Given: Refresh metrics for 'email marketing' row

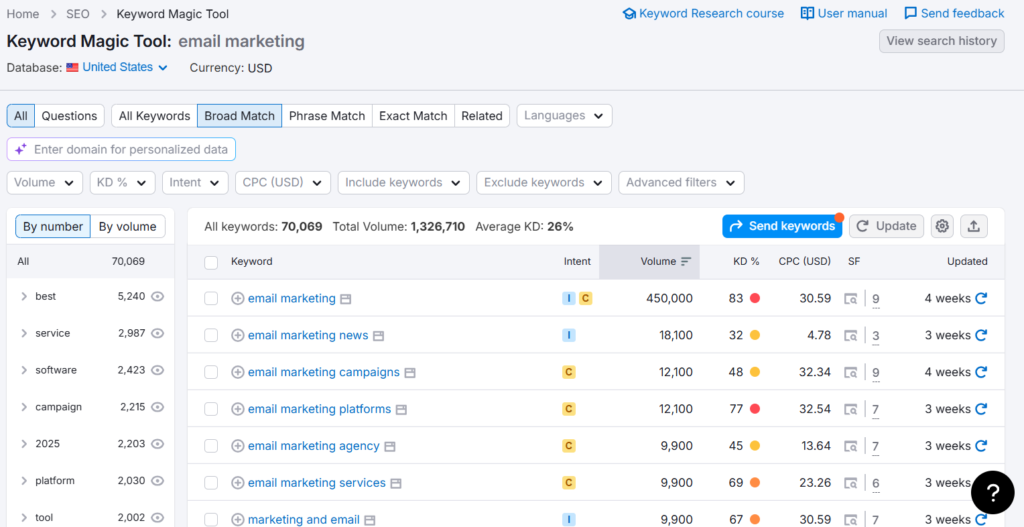Looking at the screenshot, I should coord(981,298).
